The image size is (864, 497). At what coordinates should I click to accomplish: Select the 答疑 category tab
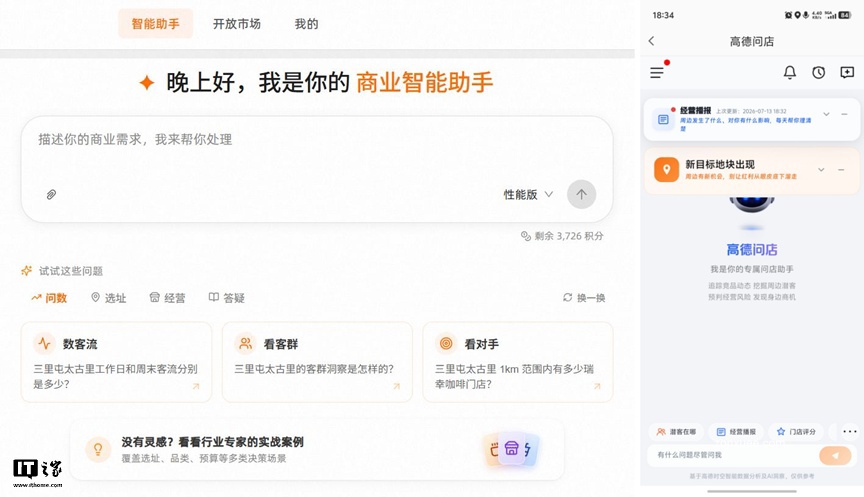pyautogui.click(x=226, y=298)
